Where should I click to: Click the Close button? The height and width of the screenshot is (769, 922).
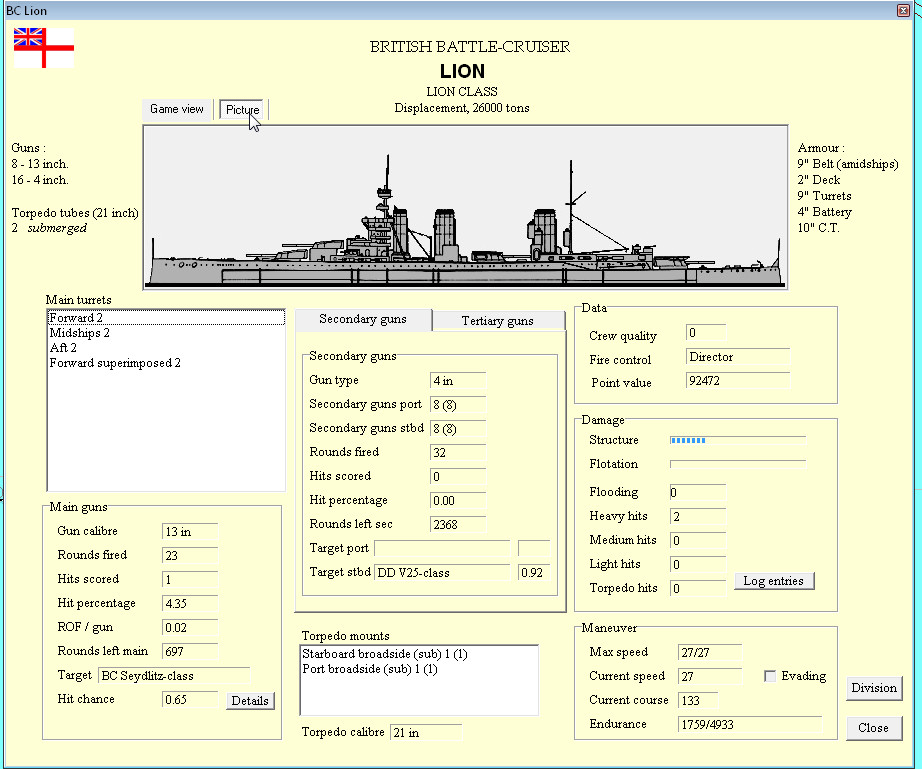pos(873,728)
